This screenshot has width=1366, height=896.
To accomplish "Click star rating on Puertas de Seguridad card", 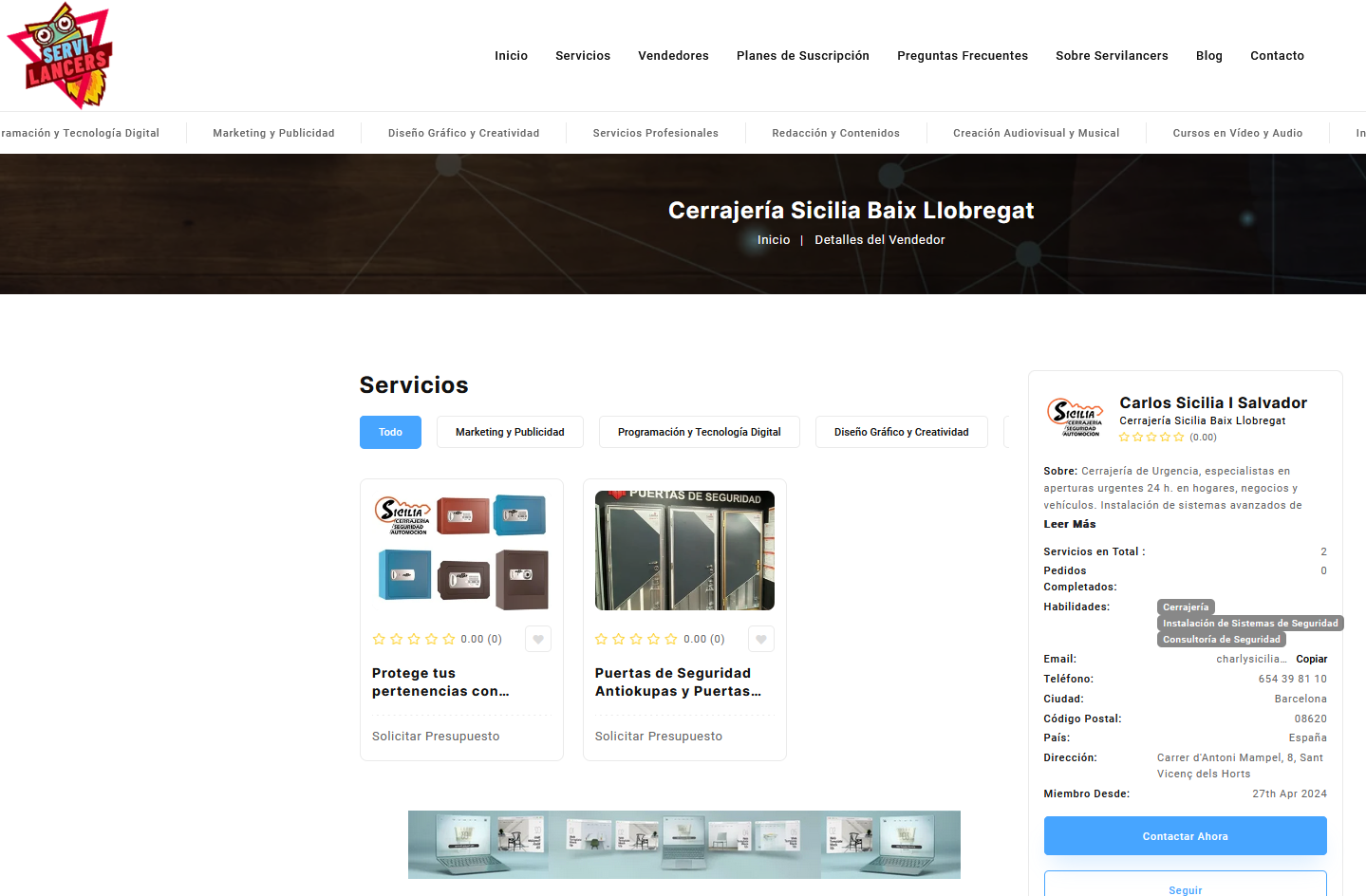I will tap(636, 640).
